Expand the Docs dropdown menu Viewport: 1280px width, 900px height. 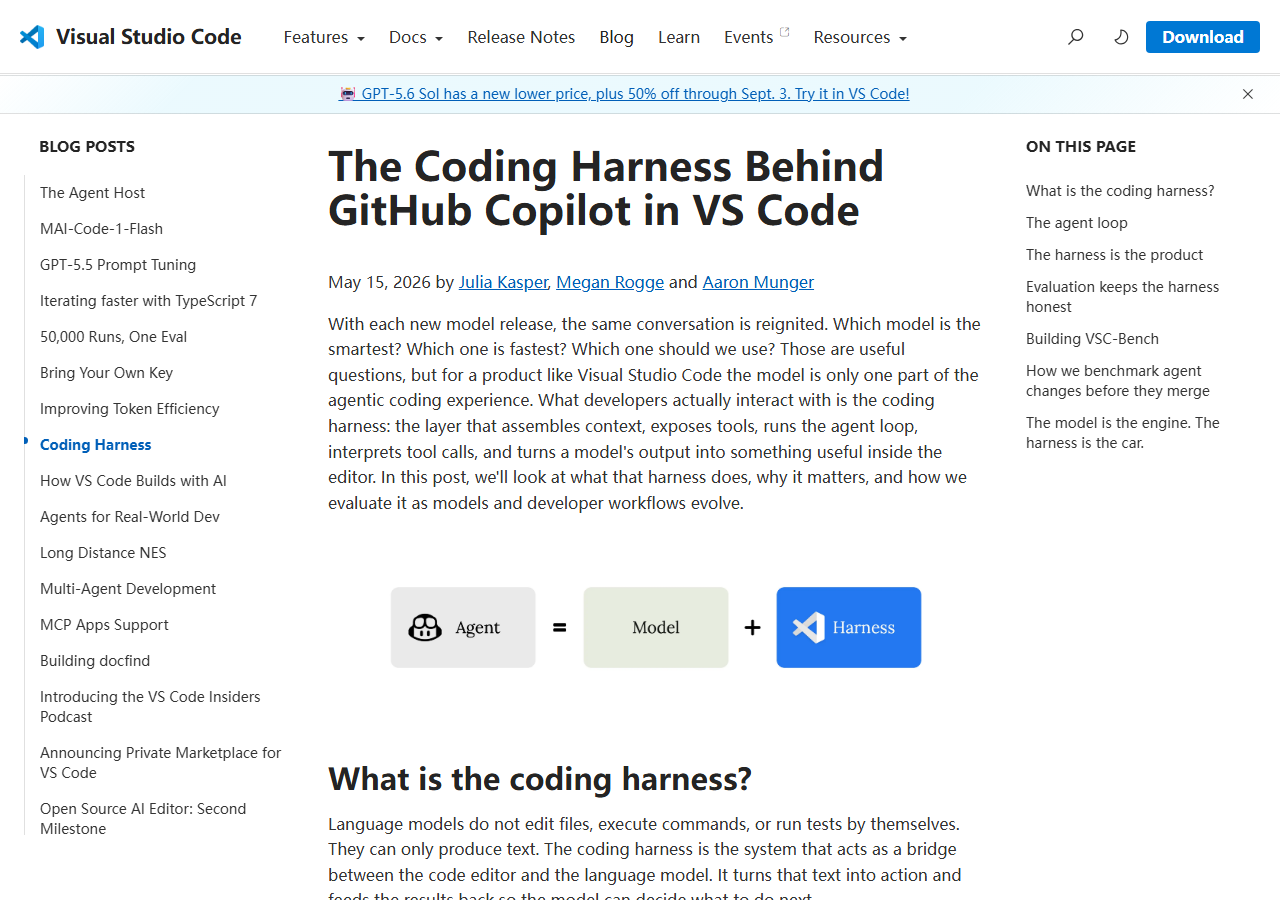[x=416, y=37]
